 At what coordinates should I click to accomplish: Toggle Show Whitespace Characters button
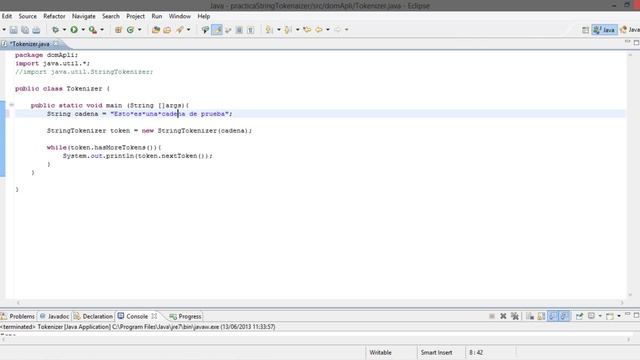click(x=251, y=30)
